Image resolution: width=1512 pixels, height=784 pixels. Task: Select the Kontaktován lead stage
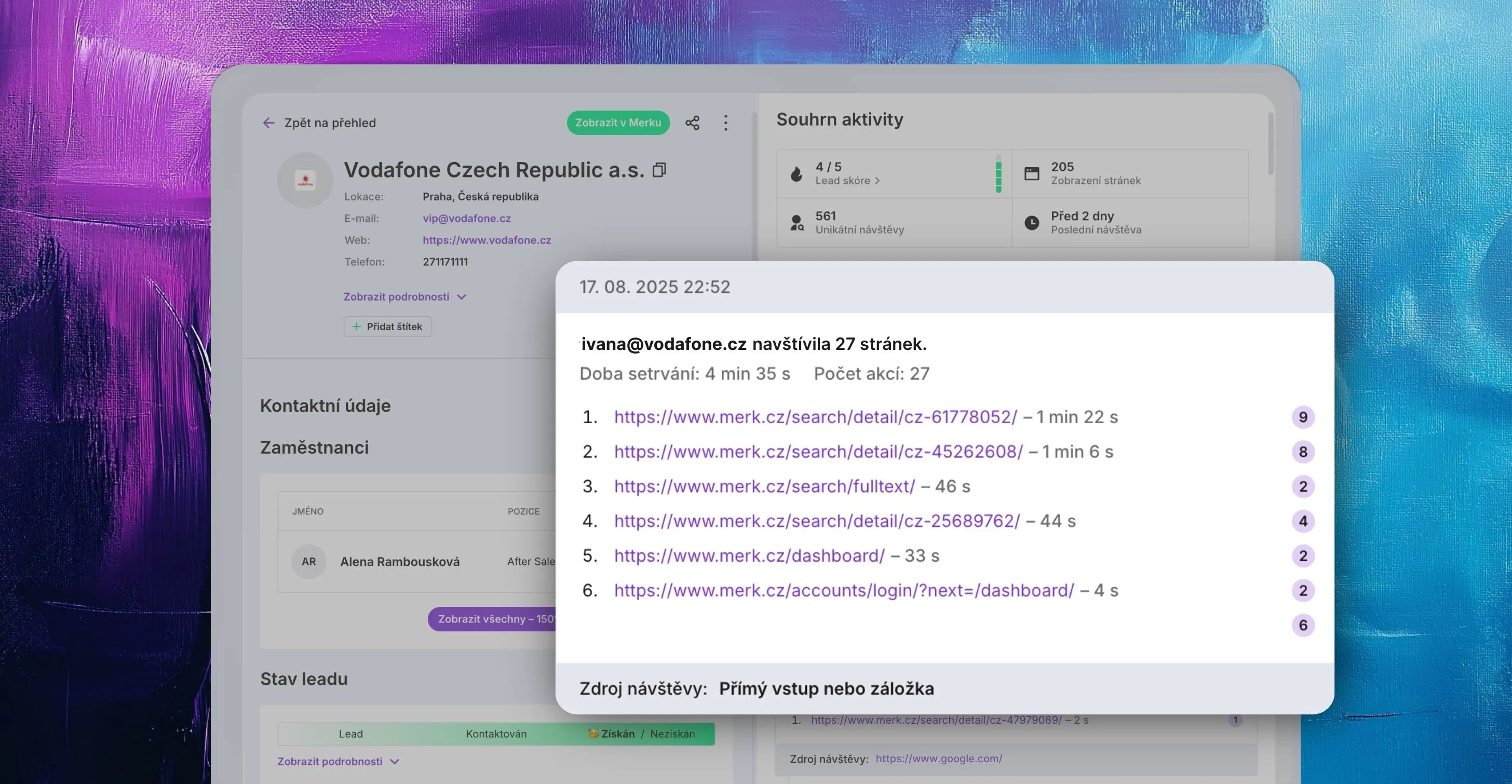point(496,734)
